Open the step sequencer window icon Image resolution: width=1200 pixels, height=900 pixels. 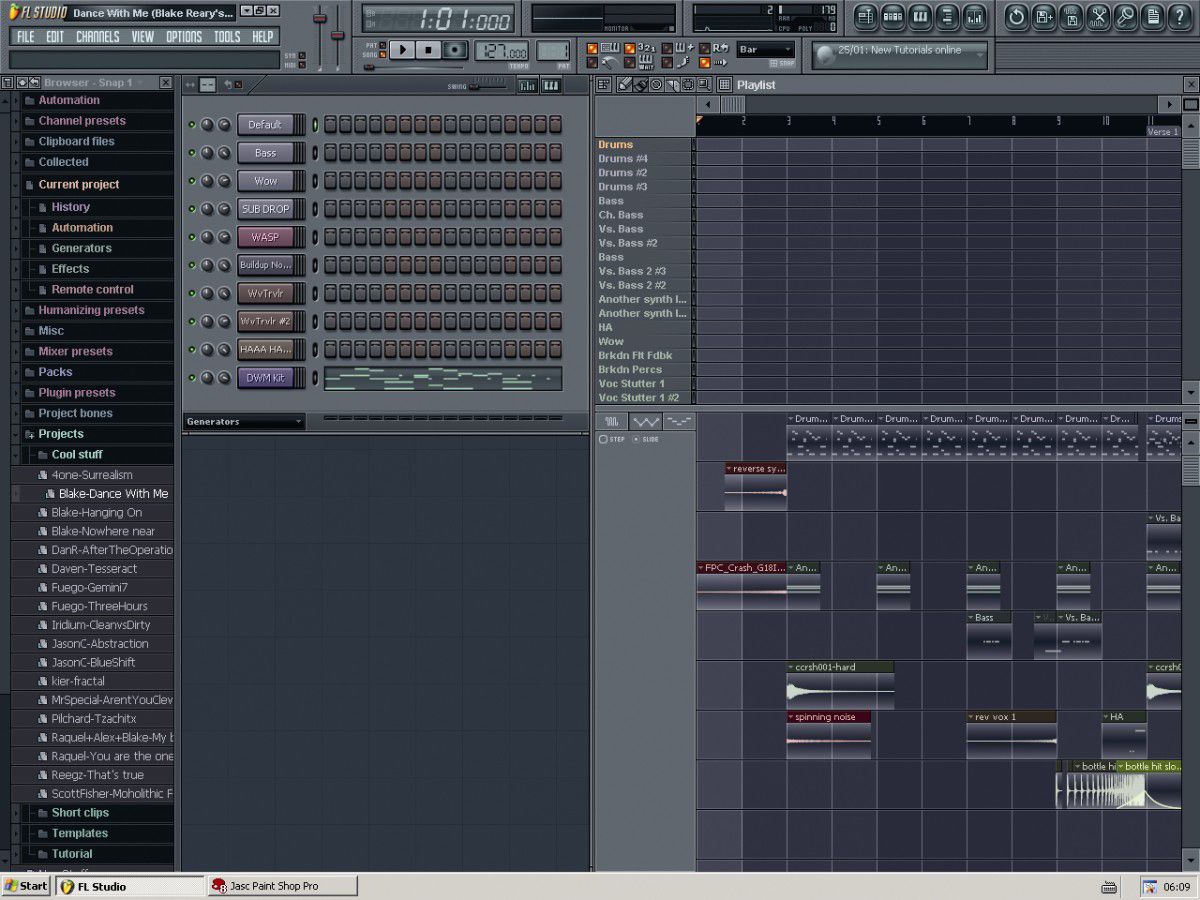pyautogui.click(x=893, y=16)
